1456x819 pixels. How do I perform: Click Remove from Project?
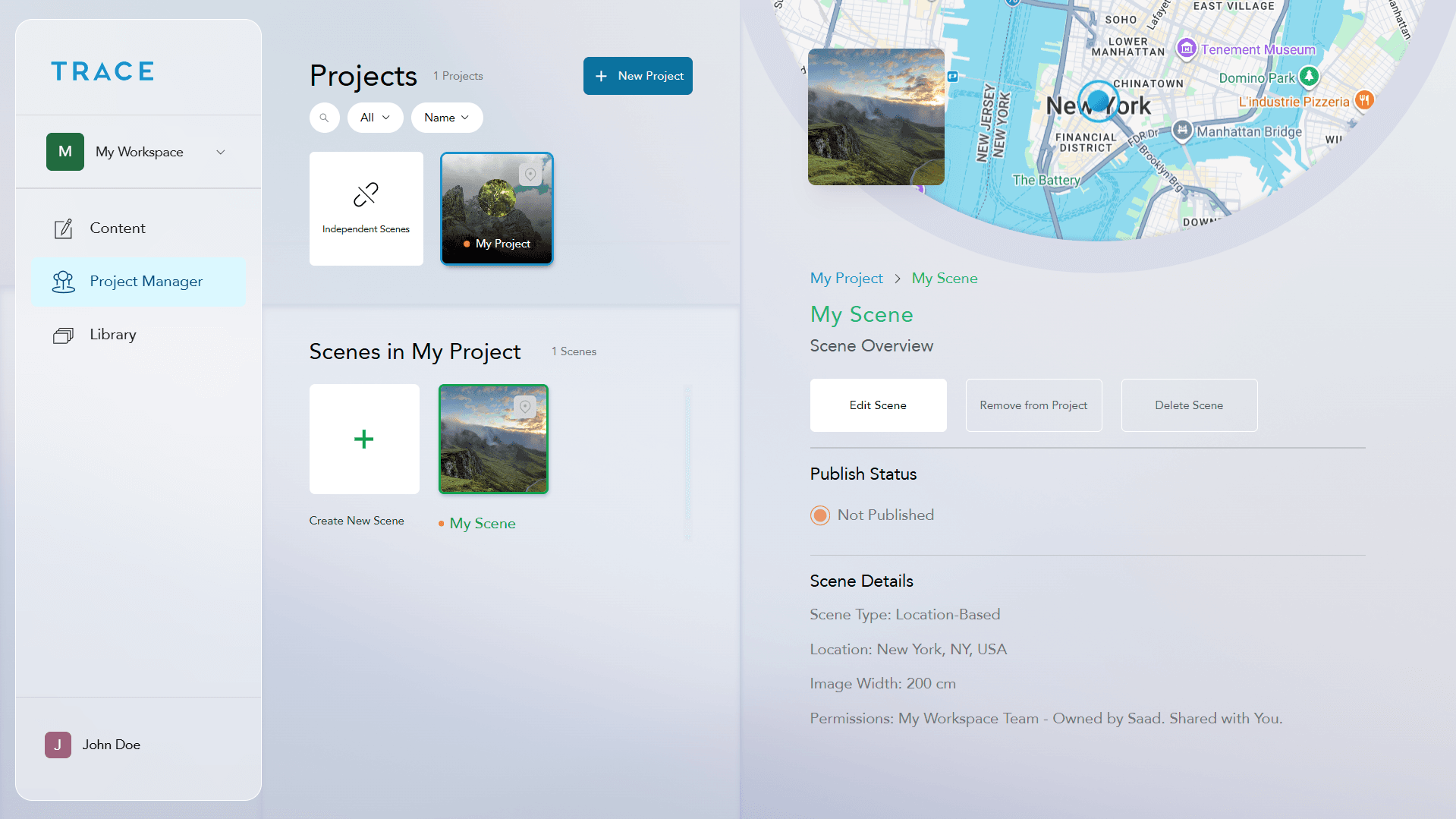[x=1033, y=405]
